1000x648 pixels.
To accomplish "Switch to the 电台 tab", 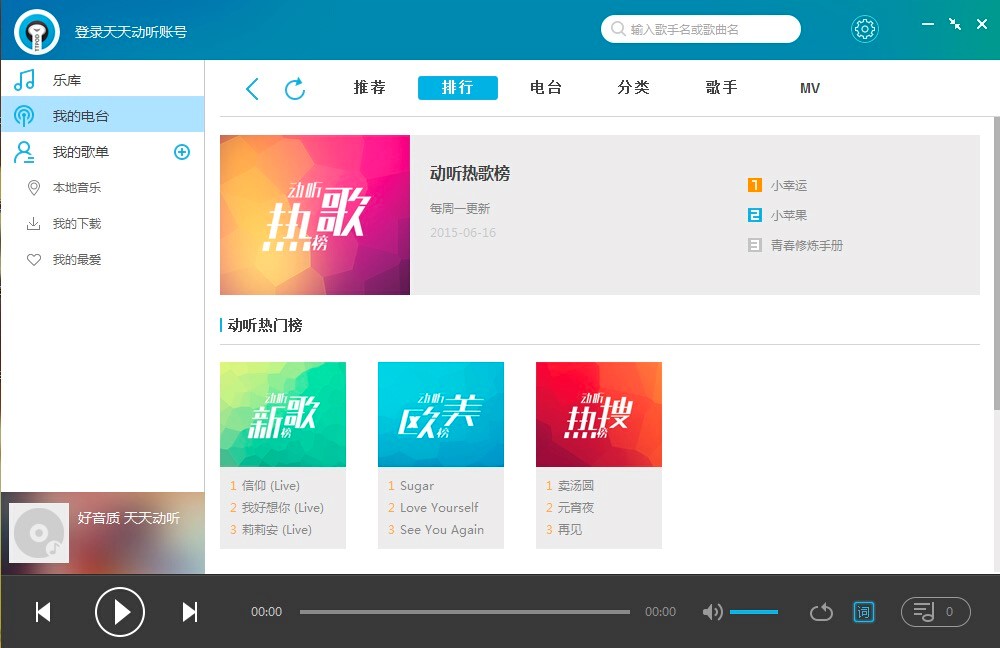I will click(x=546, y=88).
